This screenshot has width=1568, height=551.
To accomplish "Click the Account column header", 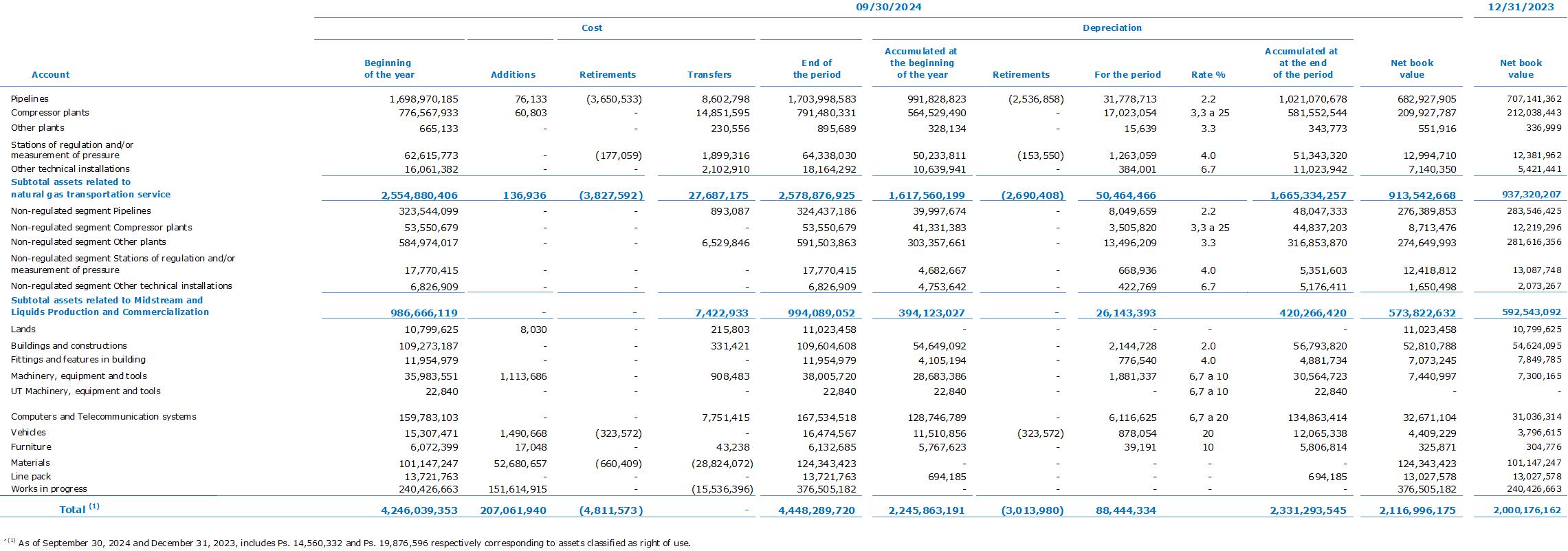I will [x=51, y=75].
